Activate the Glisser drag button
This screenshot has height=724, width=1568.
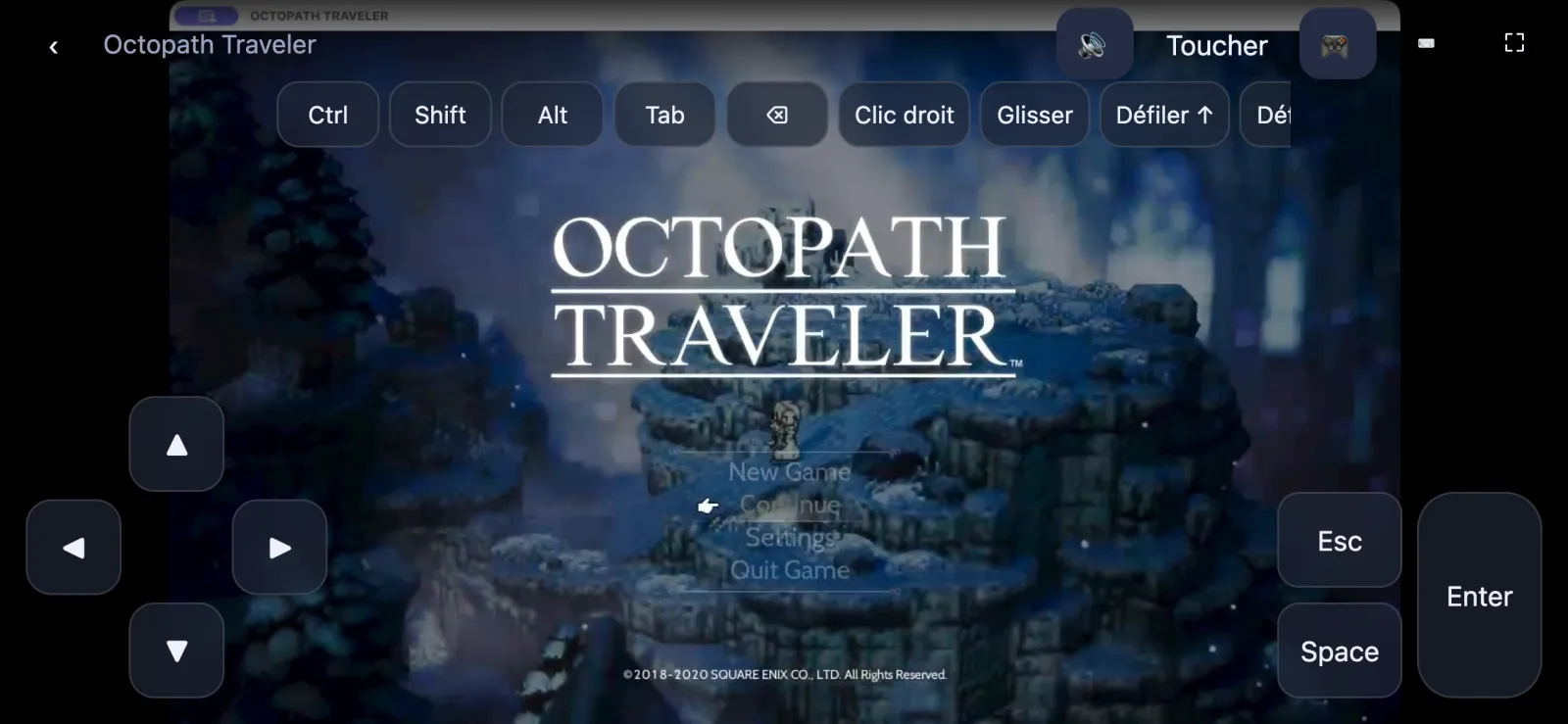(1035, 115)
